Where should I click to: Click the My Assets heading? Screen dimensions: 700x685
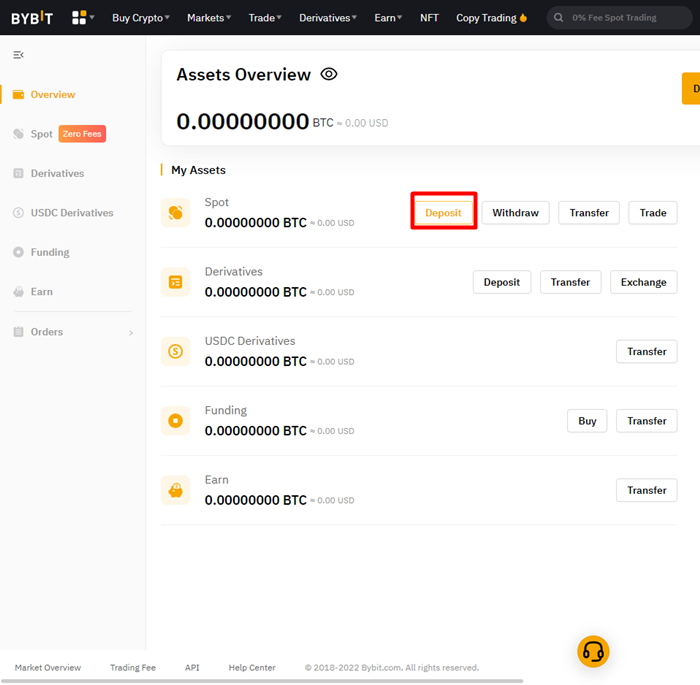tap(198, 170)
